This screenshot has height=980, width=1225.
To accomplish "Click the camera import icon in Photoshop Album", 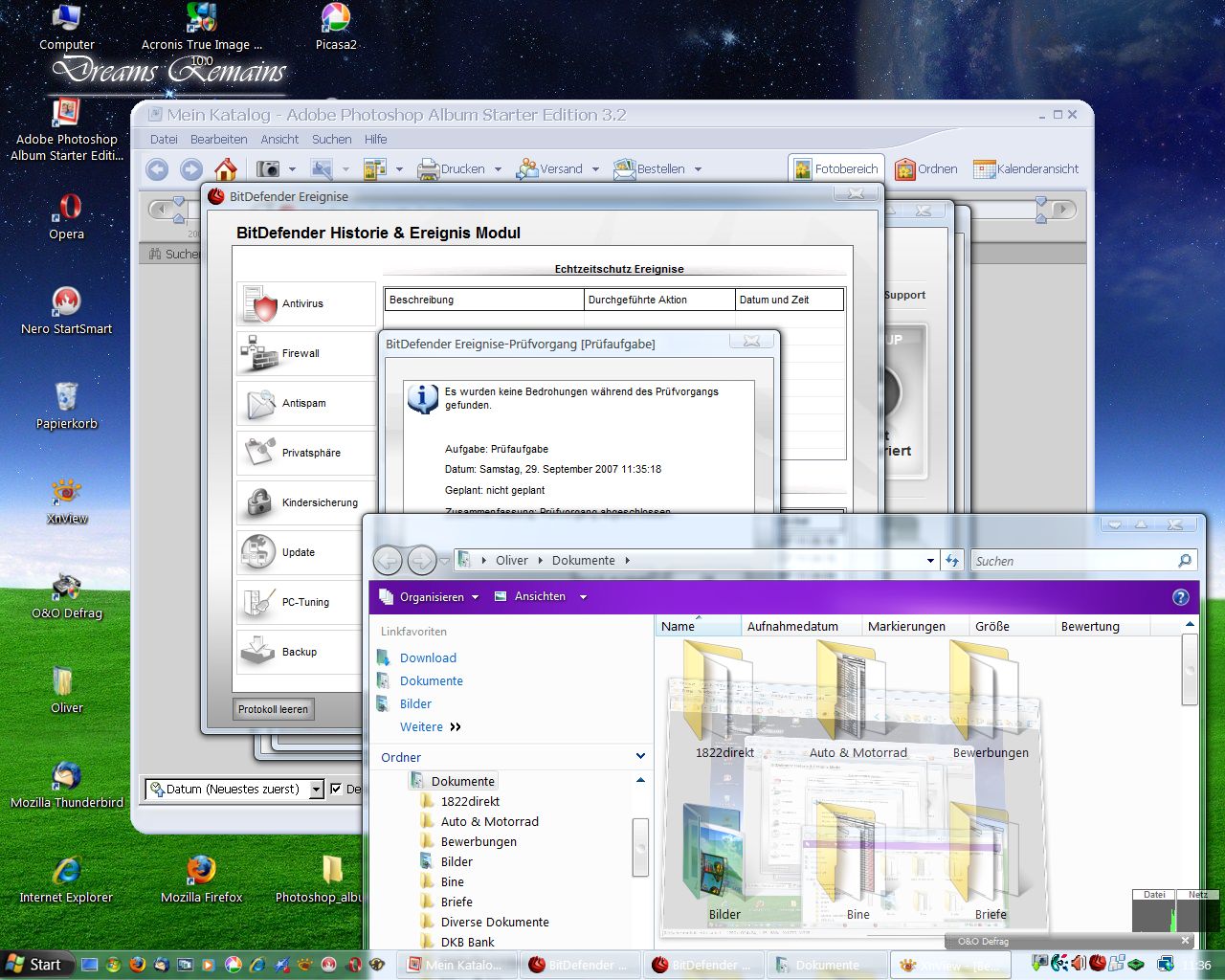I will pyautogui.click(x=268, y=169).
